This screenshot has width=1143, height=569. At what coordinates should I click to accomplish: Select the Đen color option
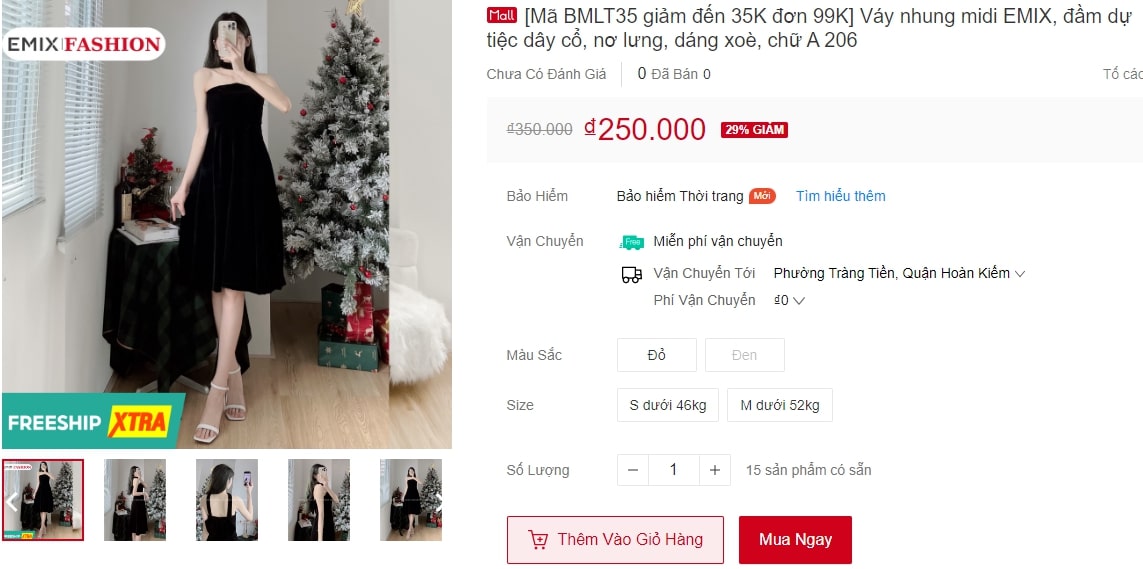click(744, 355)
